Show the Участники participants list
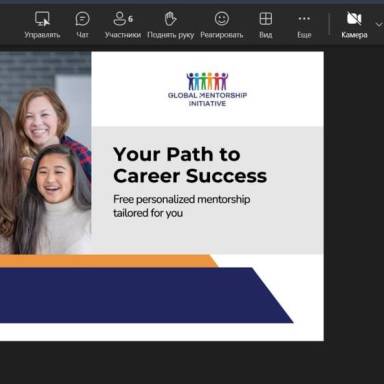The image size is (384, 384). [123, 25]
